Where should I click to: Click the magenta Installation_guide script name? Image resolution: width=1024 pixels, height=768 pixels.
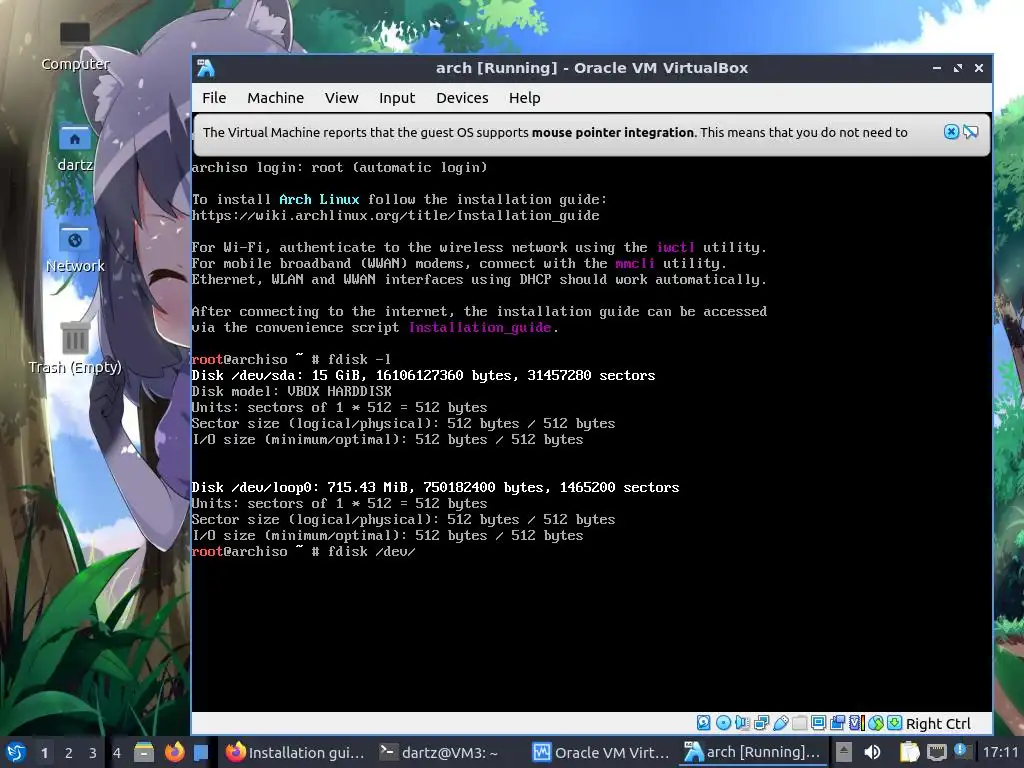(x=480, y=327)
